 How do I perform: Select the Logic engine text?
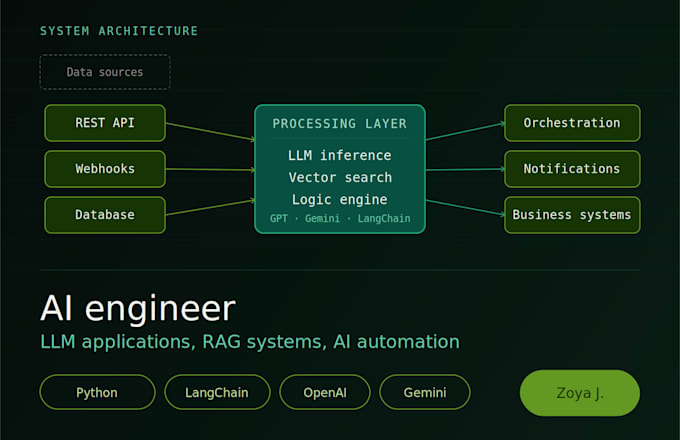340,200
